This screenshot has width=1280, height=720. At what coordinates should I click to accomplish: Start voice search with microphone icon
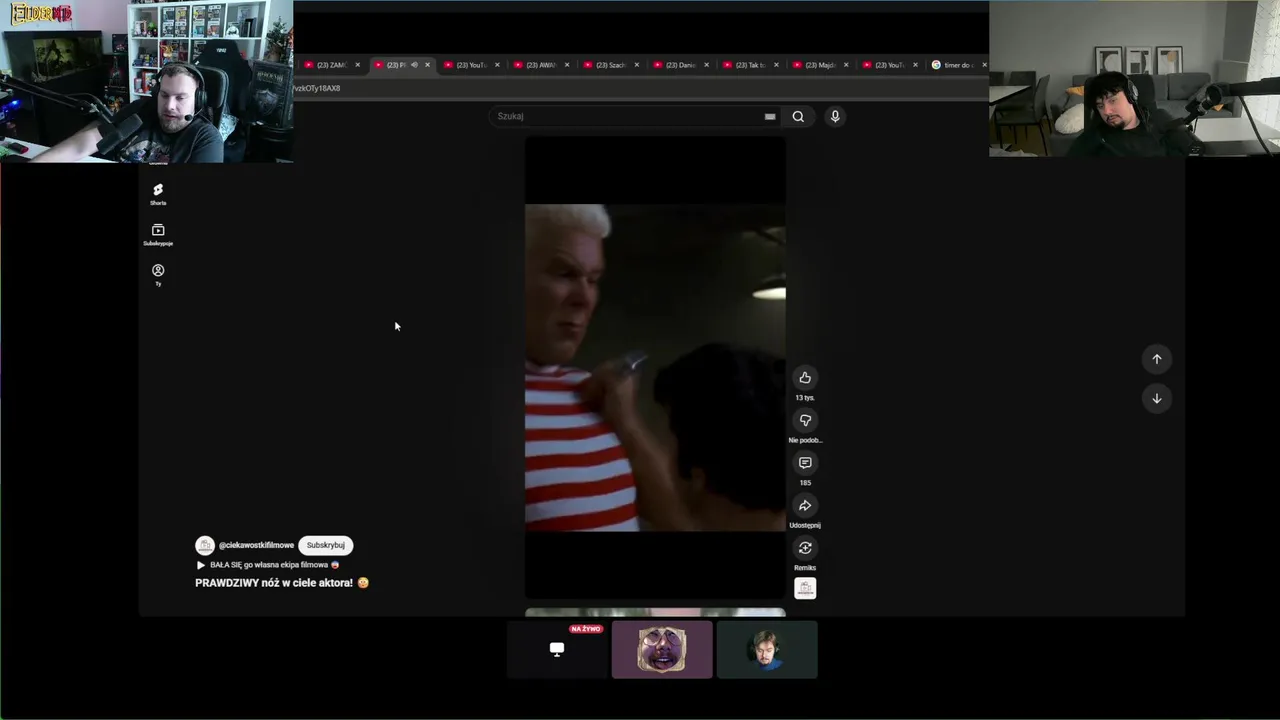tap(835, 116)
